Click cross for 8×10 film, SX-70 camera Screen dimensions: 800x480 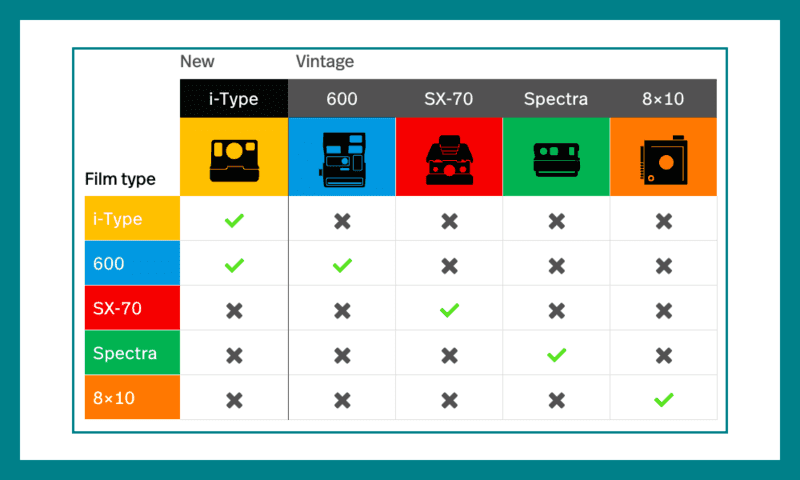(x=449, y=400)
